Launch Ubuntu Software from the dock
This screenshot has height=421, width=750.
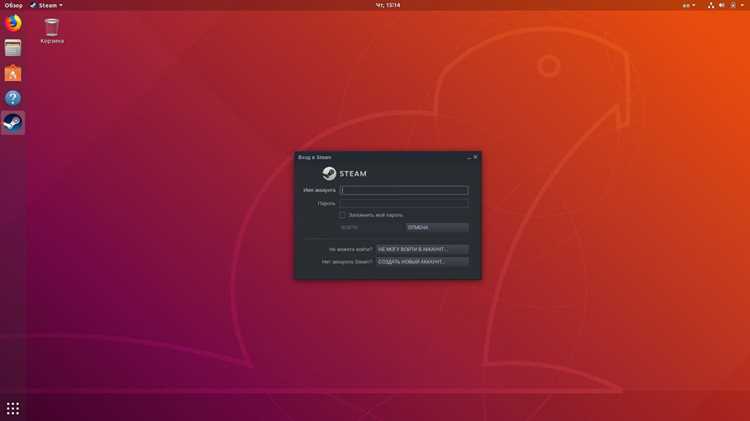[x=13, y=73]
